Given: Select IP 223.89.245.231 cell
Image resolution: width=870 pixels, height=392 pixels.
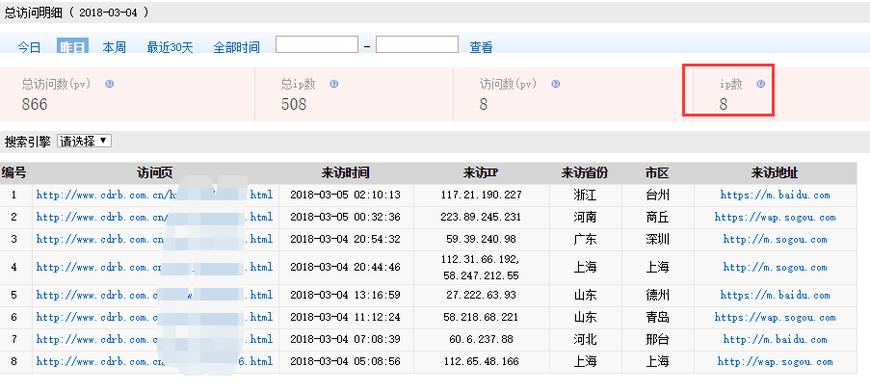Looking at the screenshot, I should [481, 217].
